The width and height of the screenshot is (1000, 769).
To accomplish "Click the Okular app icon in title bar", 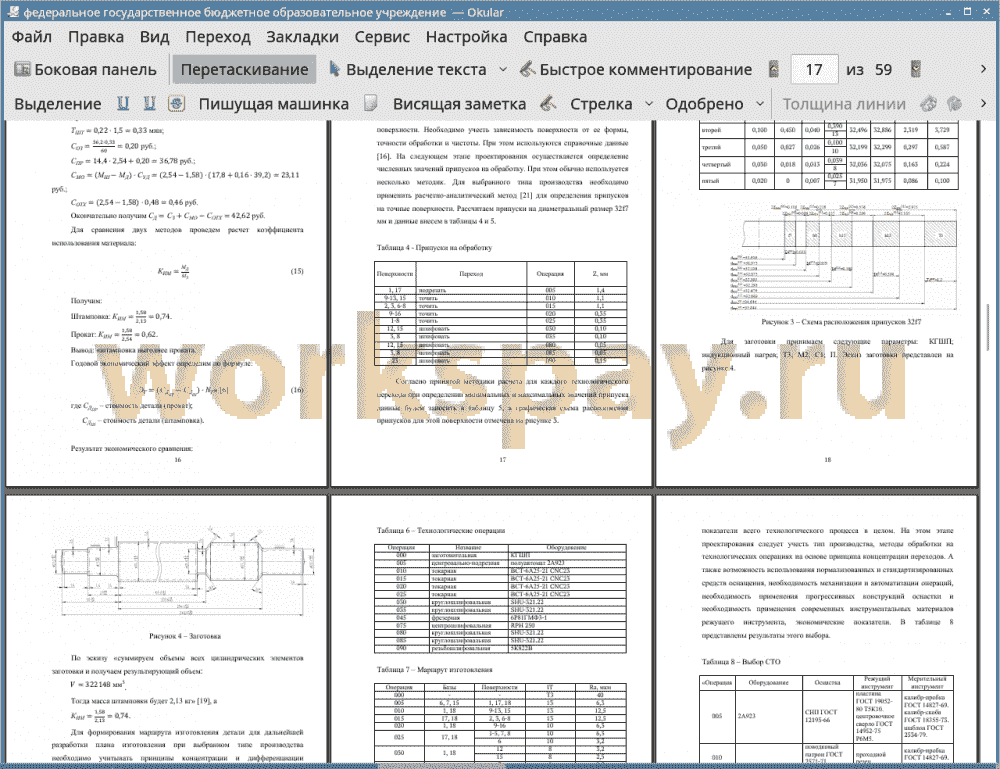I will (x=12, y=11).
